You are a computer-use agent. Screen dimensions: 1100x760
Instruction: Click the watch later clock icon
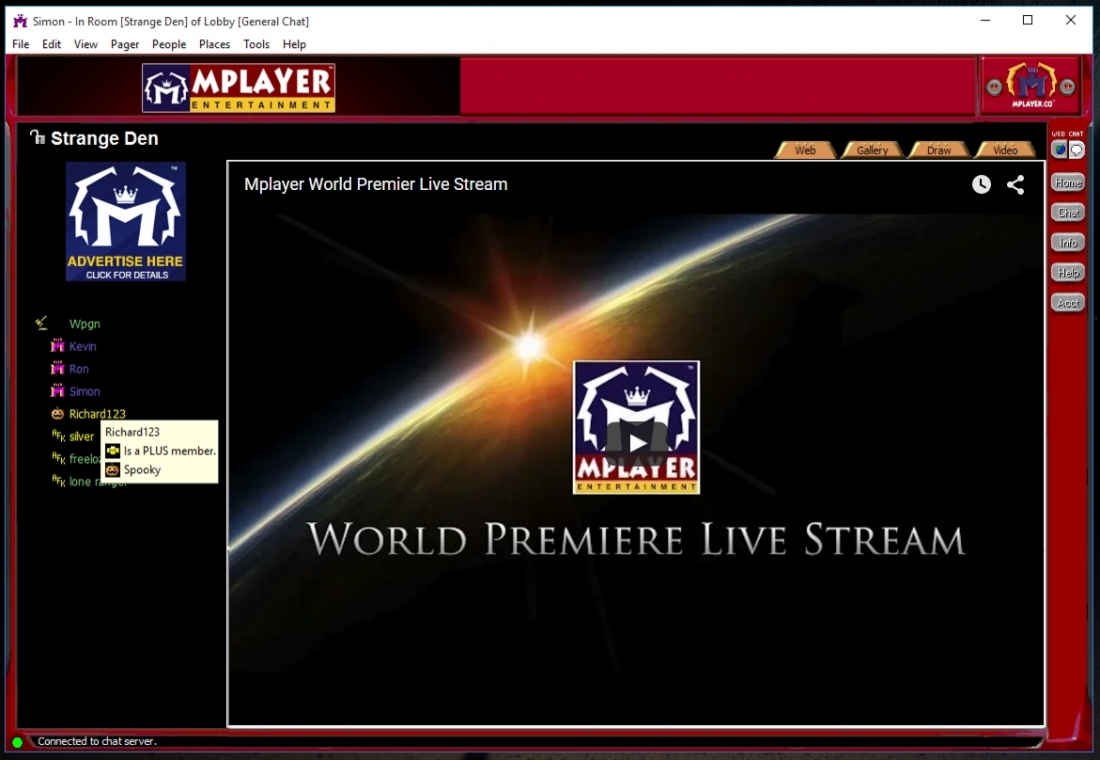(981, 184)
